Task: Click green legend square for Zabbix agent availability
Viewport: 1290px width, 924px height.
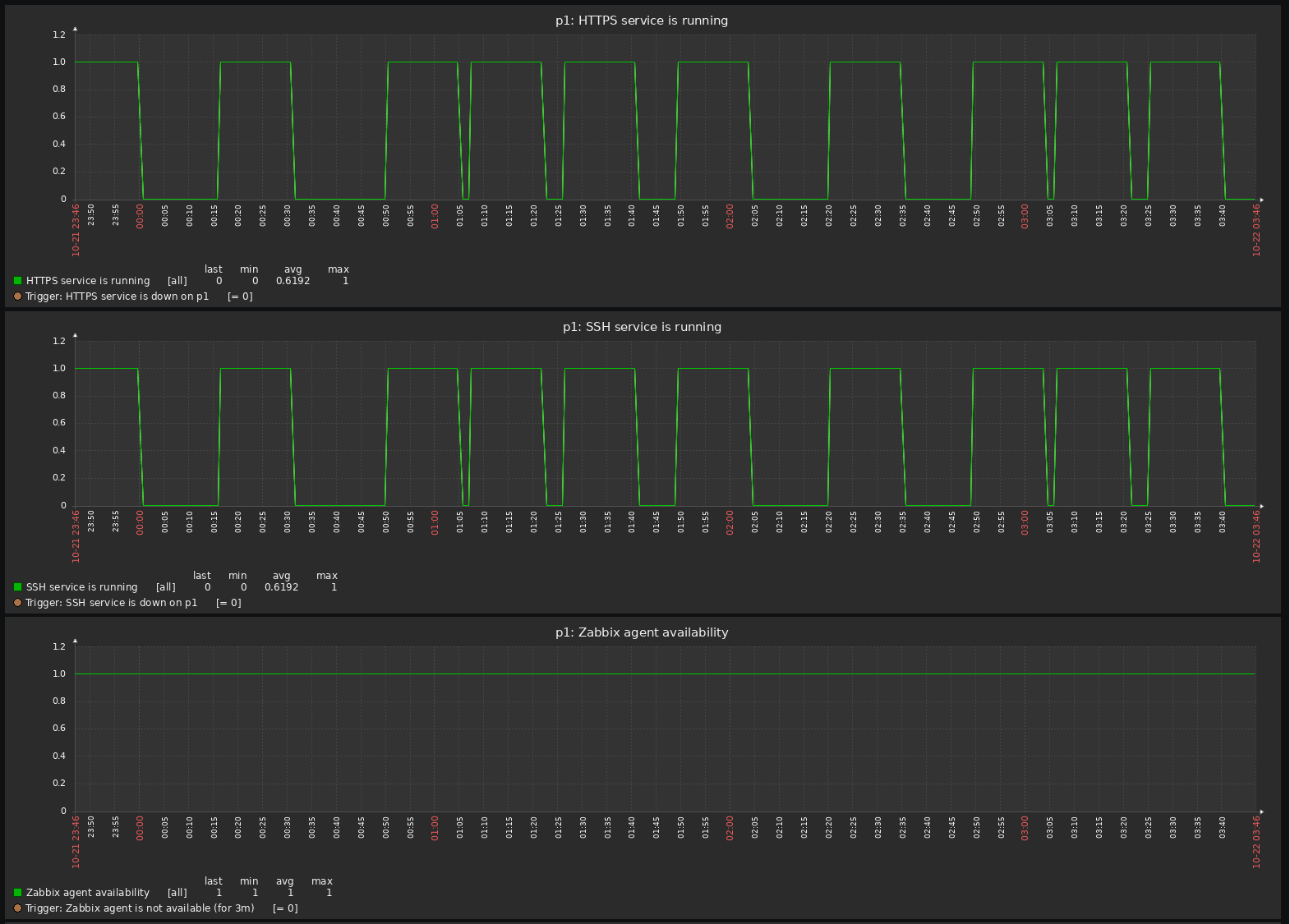Action: tap(18, 893)
